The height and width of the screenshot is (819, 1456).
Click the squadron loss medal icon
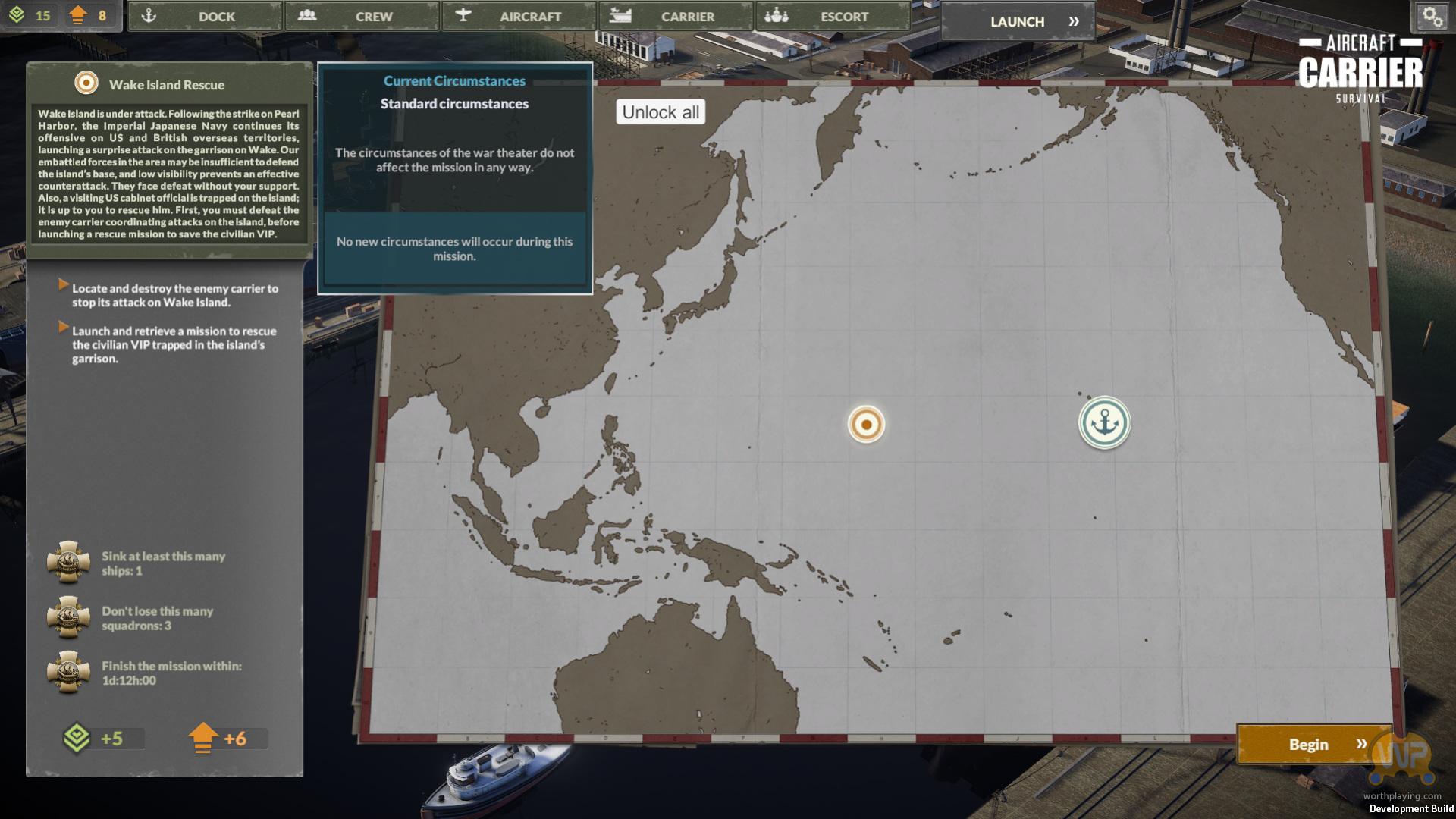click(x=68, y=617)
